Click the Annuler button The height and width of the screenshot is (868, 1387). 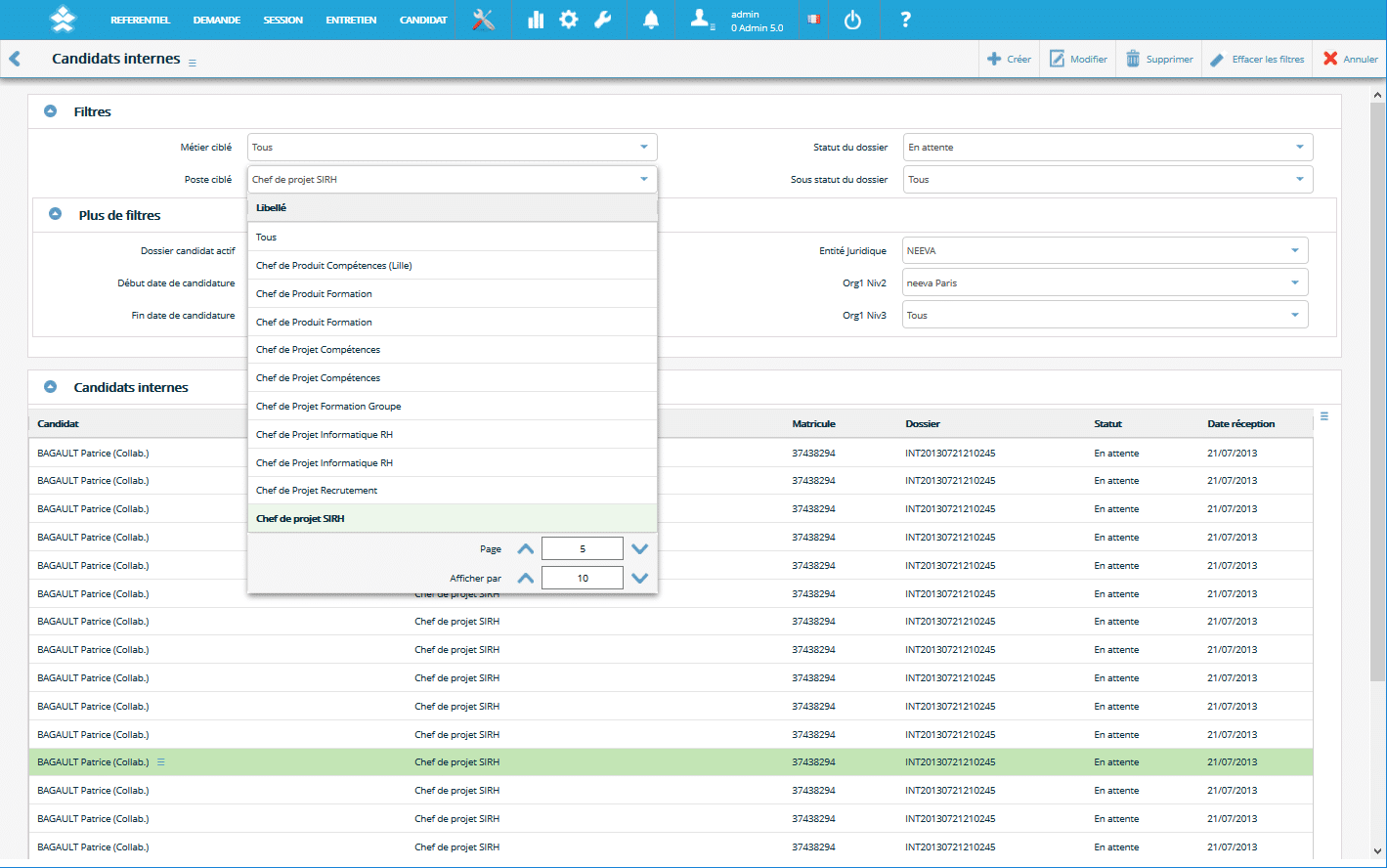1351,59
